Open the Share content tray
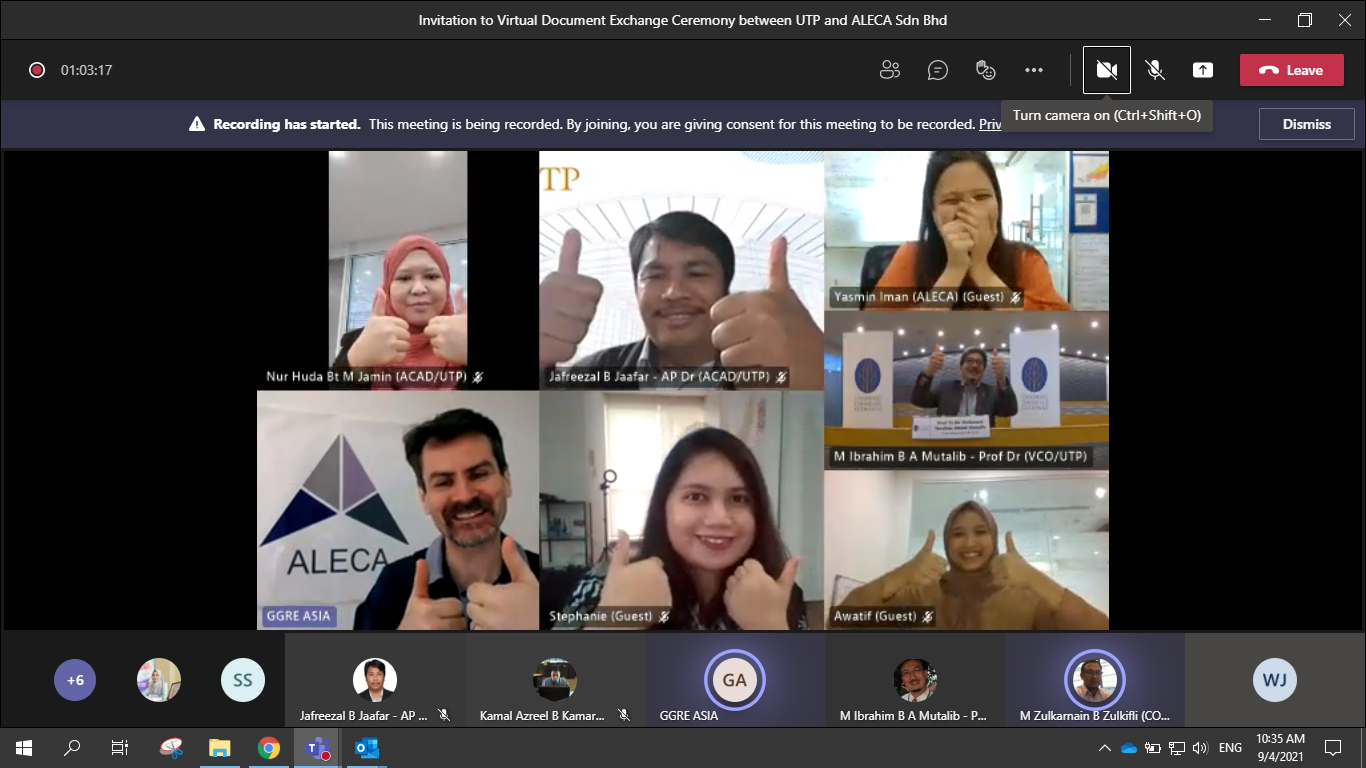Viewport: 1366px width, 768px height. (1203, 70)
